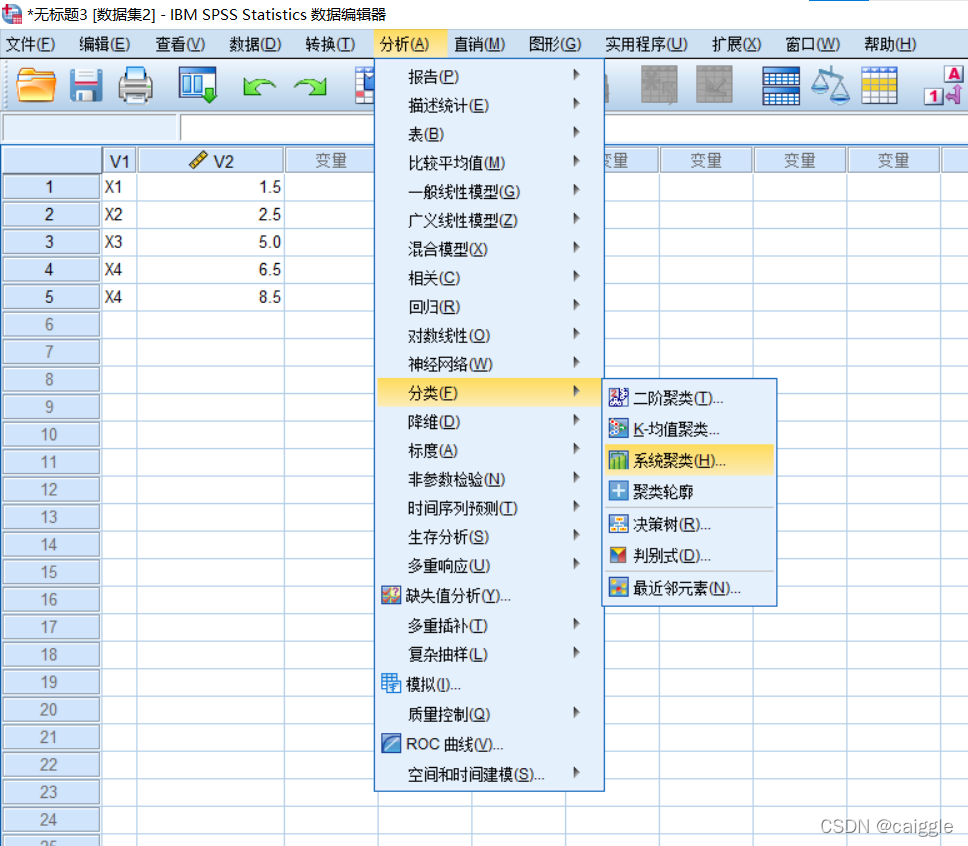
Task: Click the cell containing X3
Action: 119,242
